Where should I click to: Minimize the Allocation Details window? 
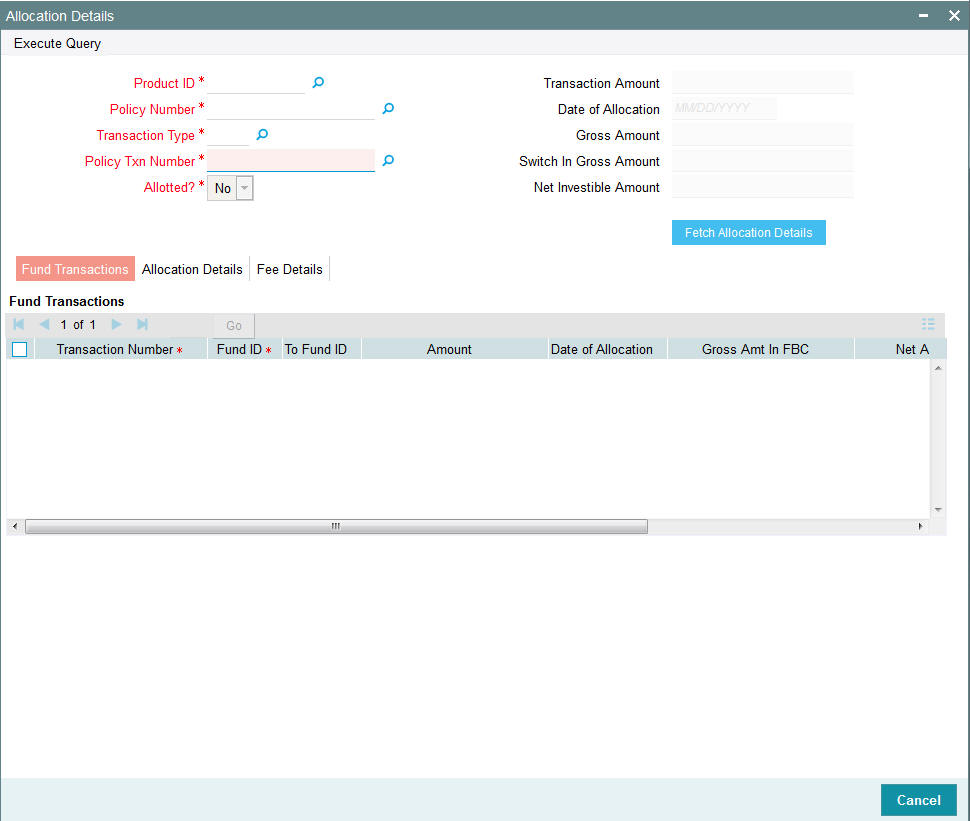point(923,15)
